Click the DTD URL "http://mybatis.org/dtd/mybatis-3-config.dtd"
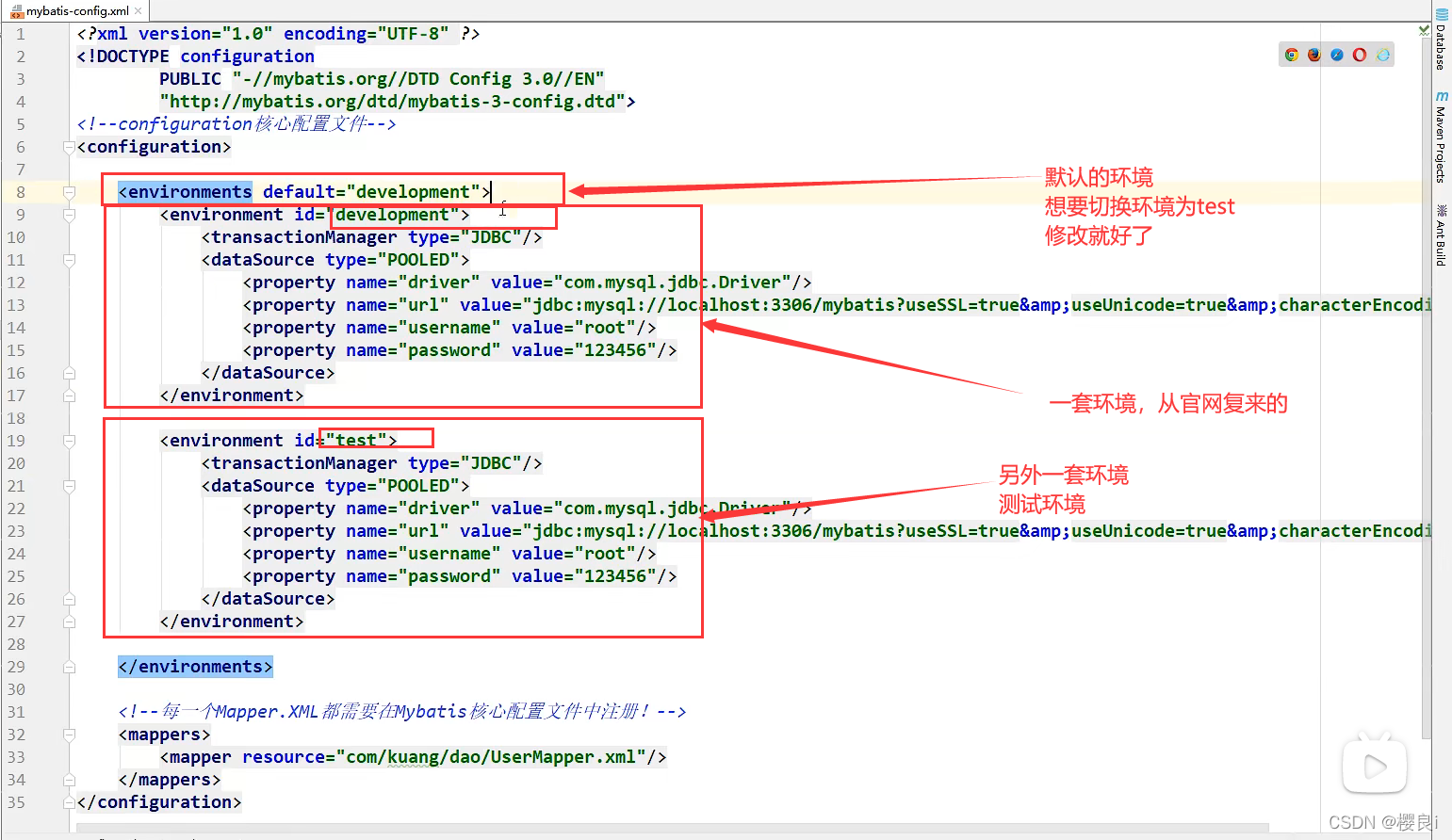Image resolution: width=1452 pixels, height=840 pixels. tap(392, 102)
